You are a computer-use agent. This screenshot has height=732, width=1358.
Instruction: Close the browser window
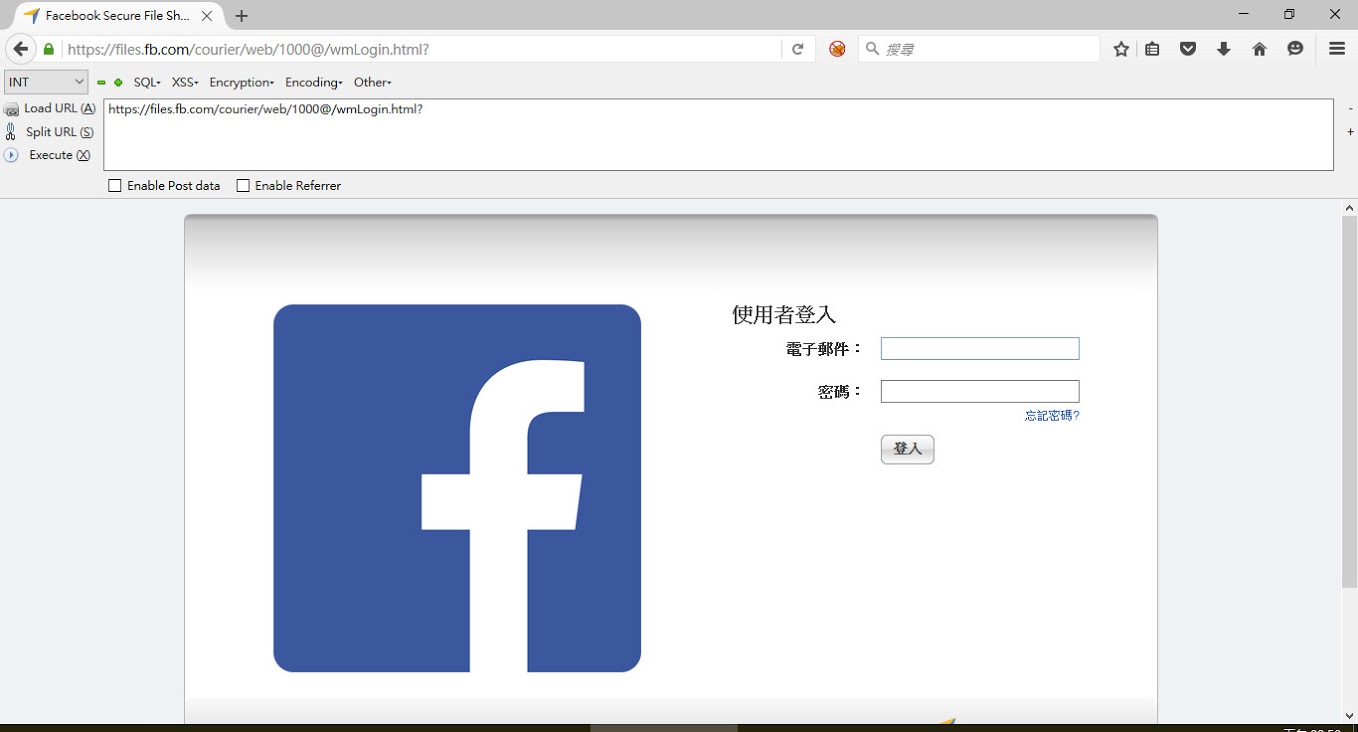(x=1335, y=14)
